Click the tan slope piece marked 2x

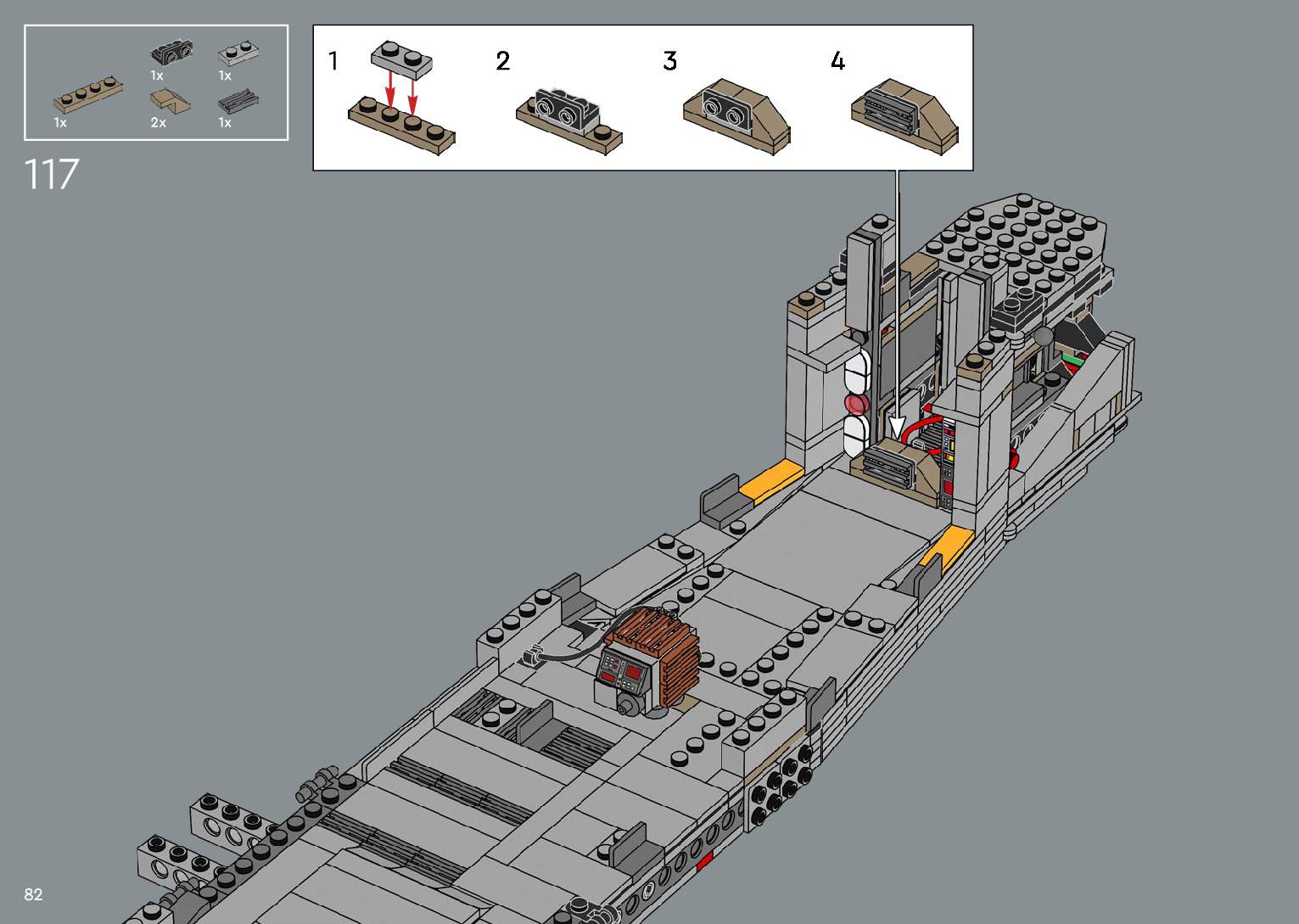click(170, 102)
